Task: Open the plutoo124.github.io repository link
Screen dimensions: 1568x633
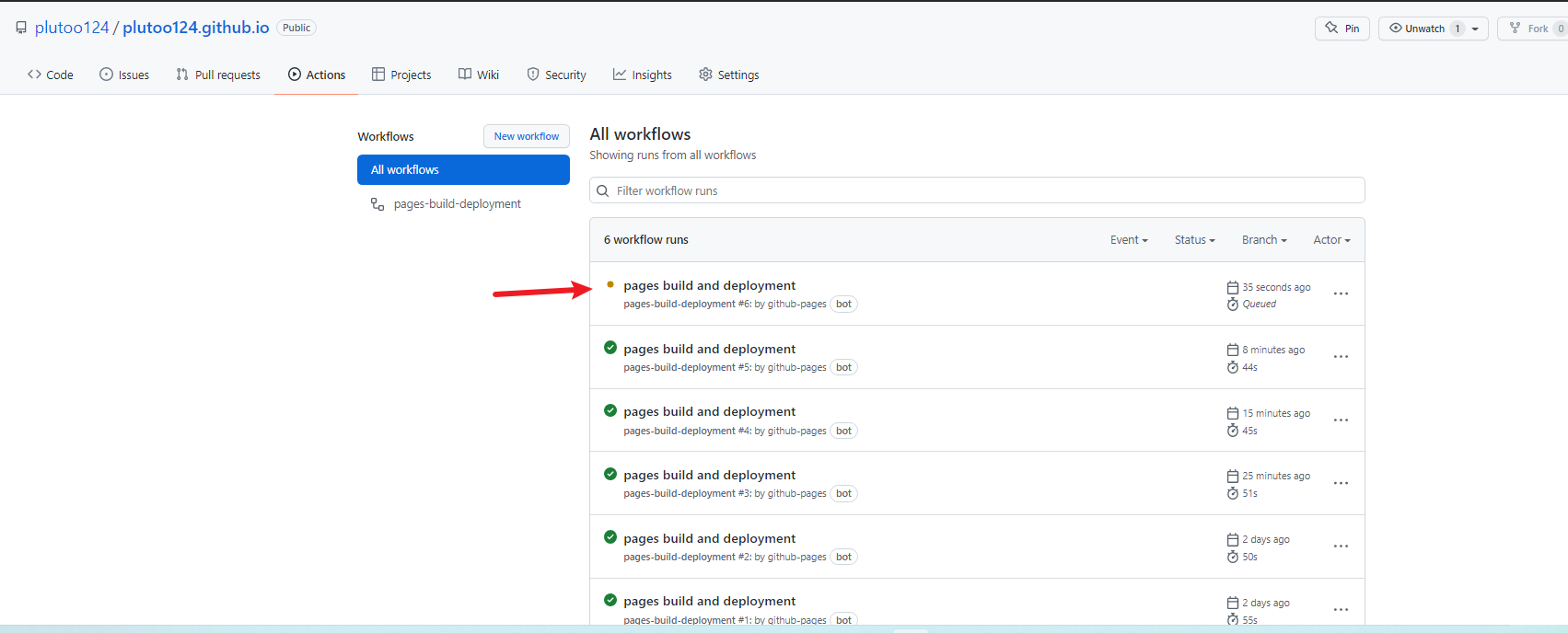Action: pyautogui.click(x=196, y=28)
